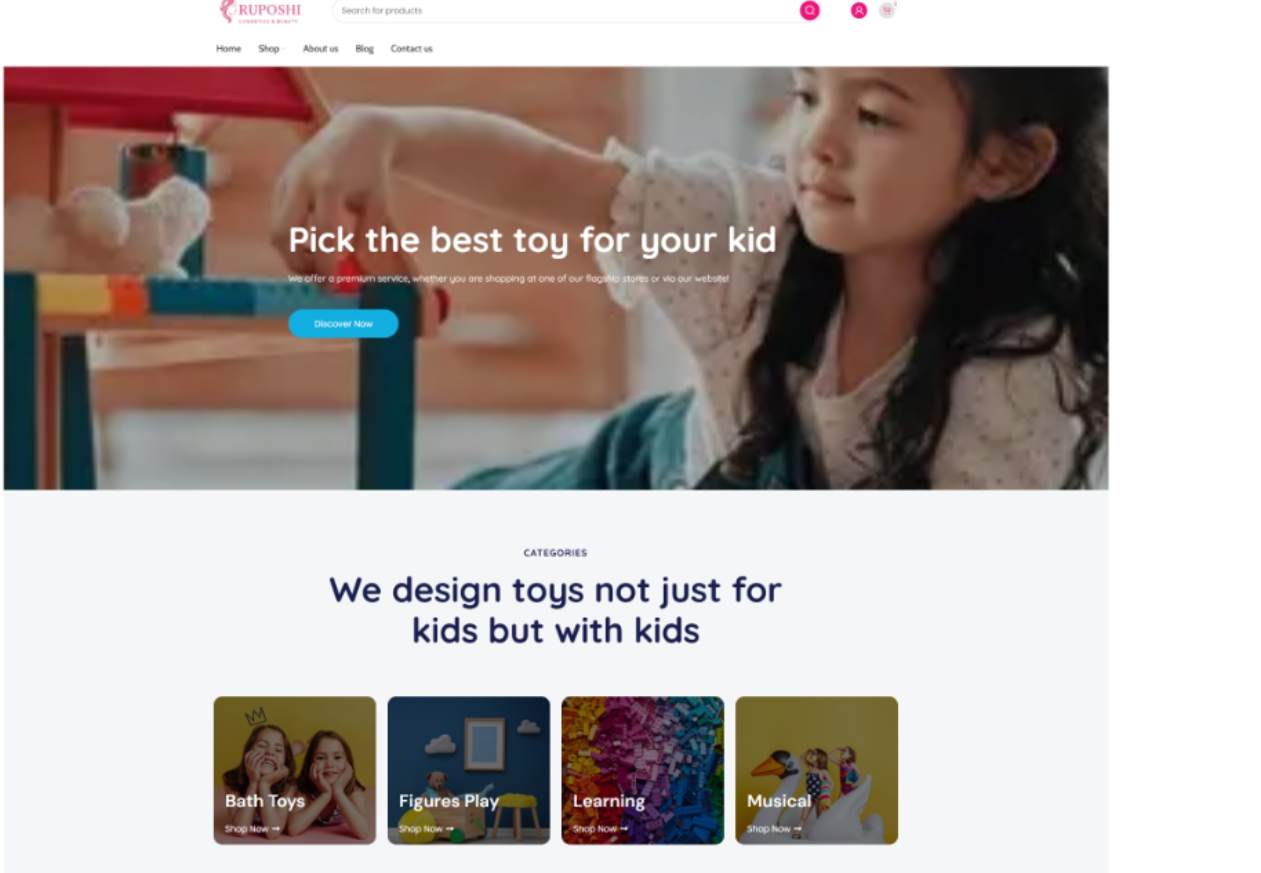Click the hero banner heading text
The width and height of the screenshot is (1261, 873).
click(532, 240)
